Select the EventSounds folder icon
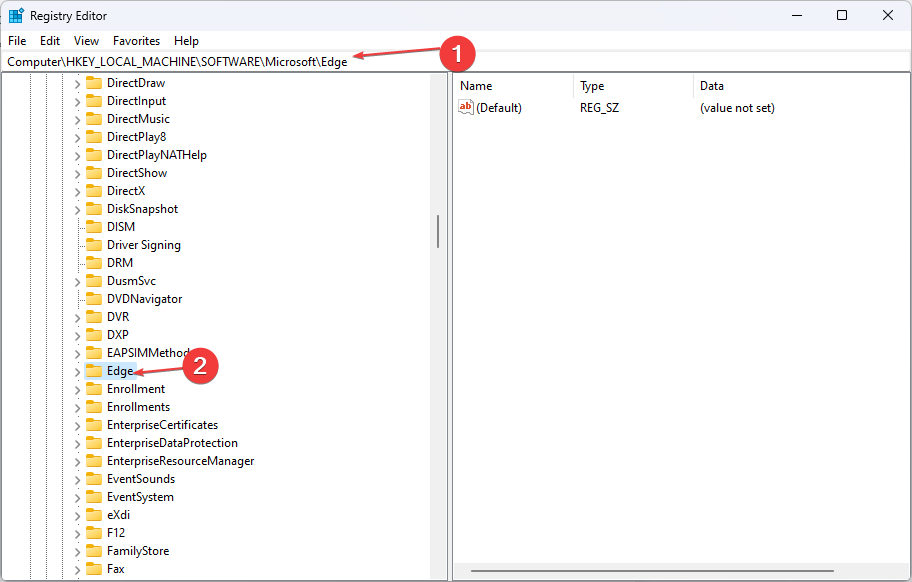 tap(94, 479)
